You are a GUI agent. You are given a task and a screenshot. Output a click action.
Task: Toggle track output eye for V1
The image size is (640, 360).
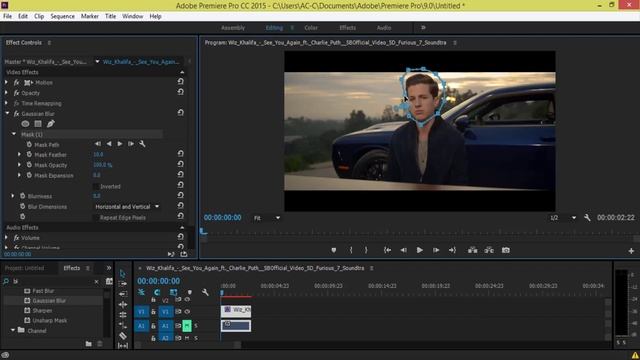pos(187,311)
